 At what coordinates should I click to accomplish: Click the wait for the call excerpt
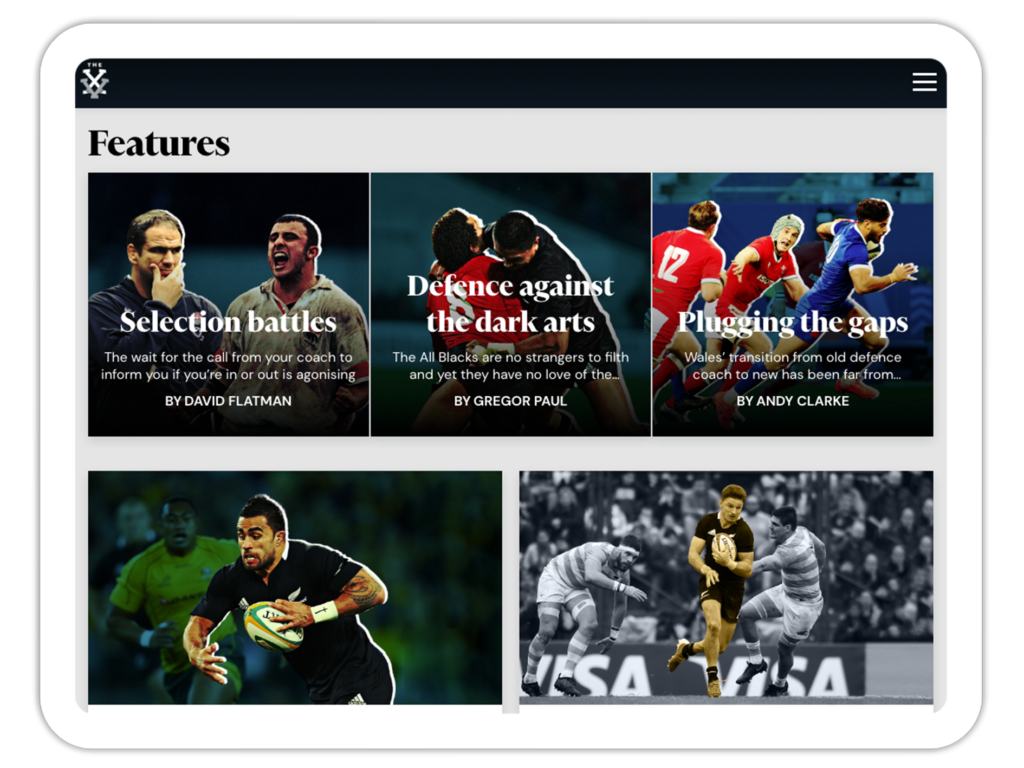tap(228, 366)
